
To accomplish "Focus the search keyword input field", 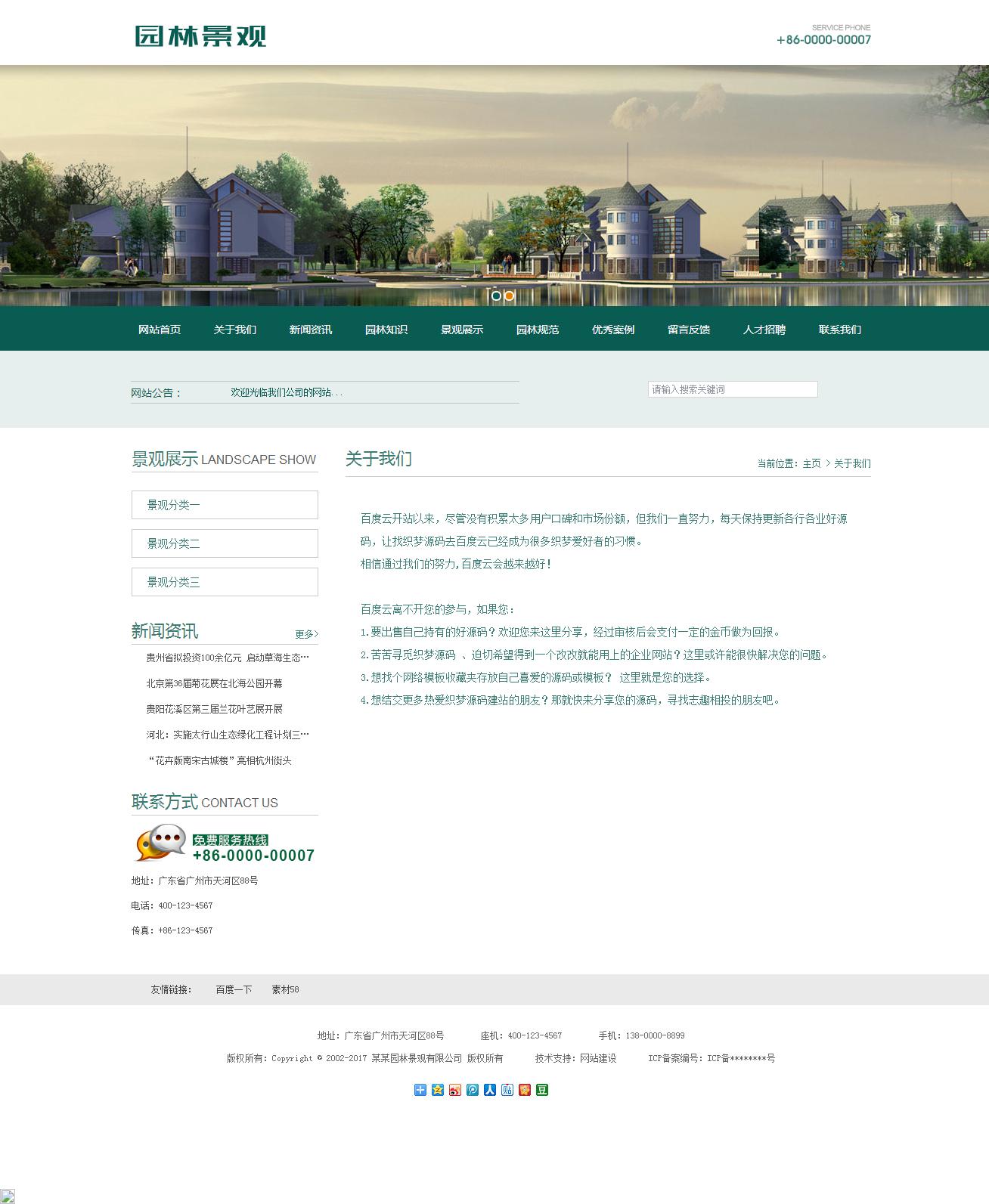I will [x=732, y=389].
